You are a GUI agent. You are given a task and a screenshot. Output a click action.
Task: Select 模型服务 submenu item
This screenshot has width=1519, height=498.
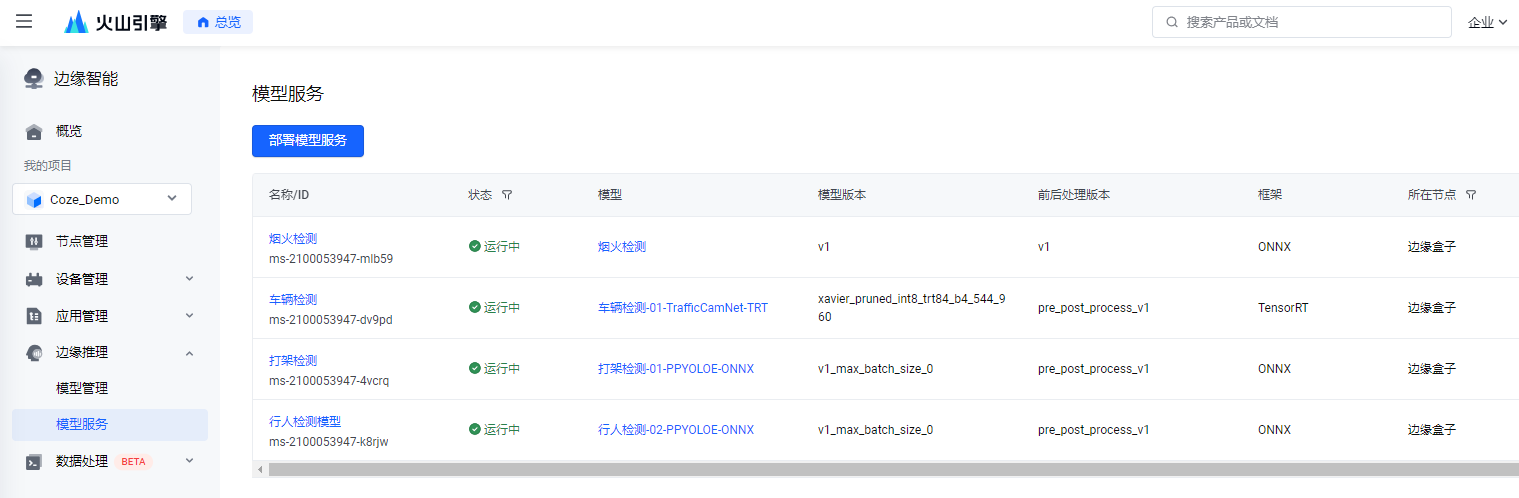[110, 425]
